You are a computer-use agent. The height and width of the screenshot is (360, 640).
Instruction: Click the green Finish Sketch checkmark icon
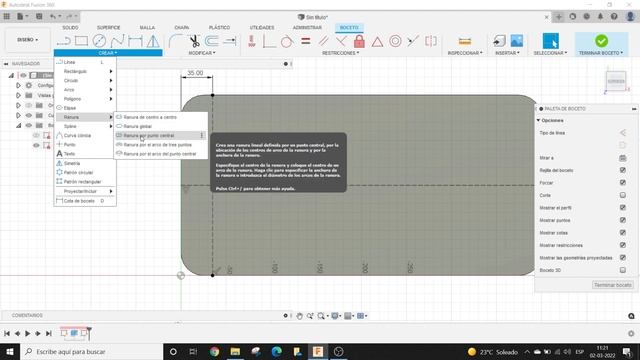coord(601,41)
